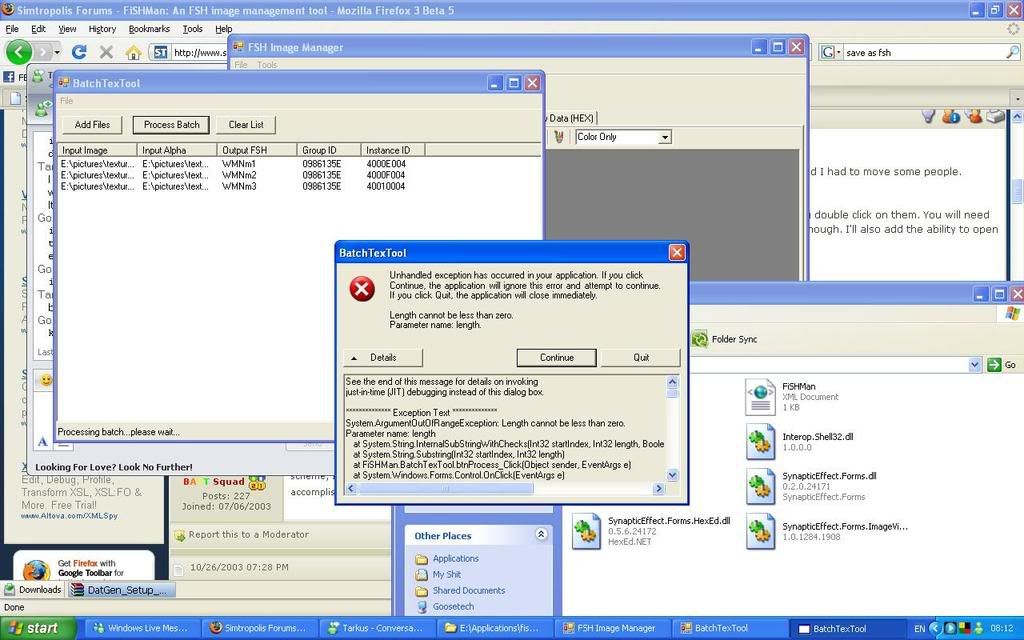Select the FiSHMan XML Document file
1024x640 pixels.
(x=792, y=396)
